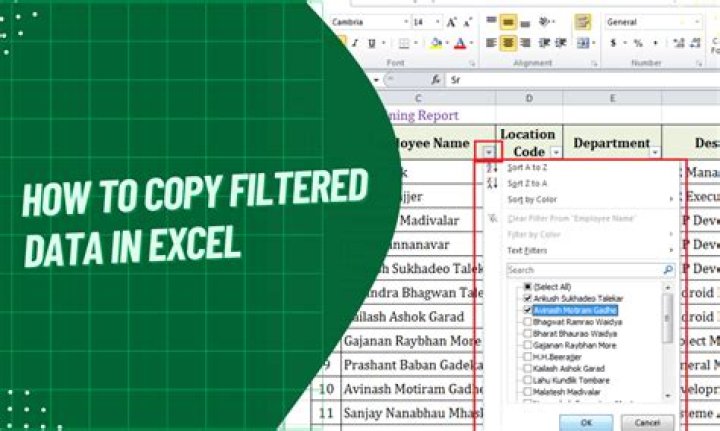The height and width of the screenshot is (431, 720).
Task: Expand the Name Box dropdown arrow
Action: (376, 80)
